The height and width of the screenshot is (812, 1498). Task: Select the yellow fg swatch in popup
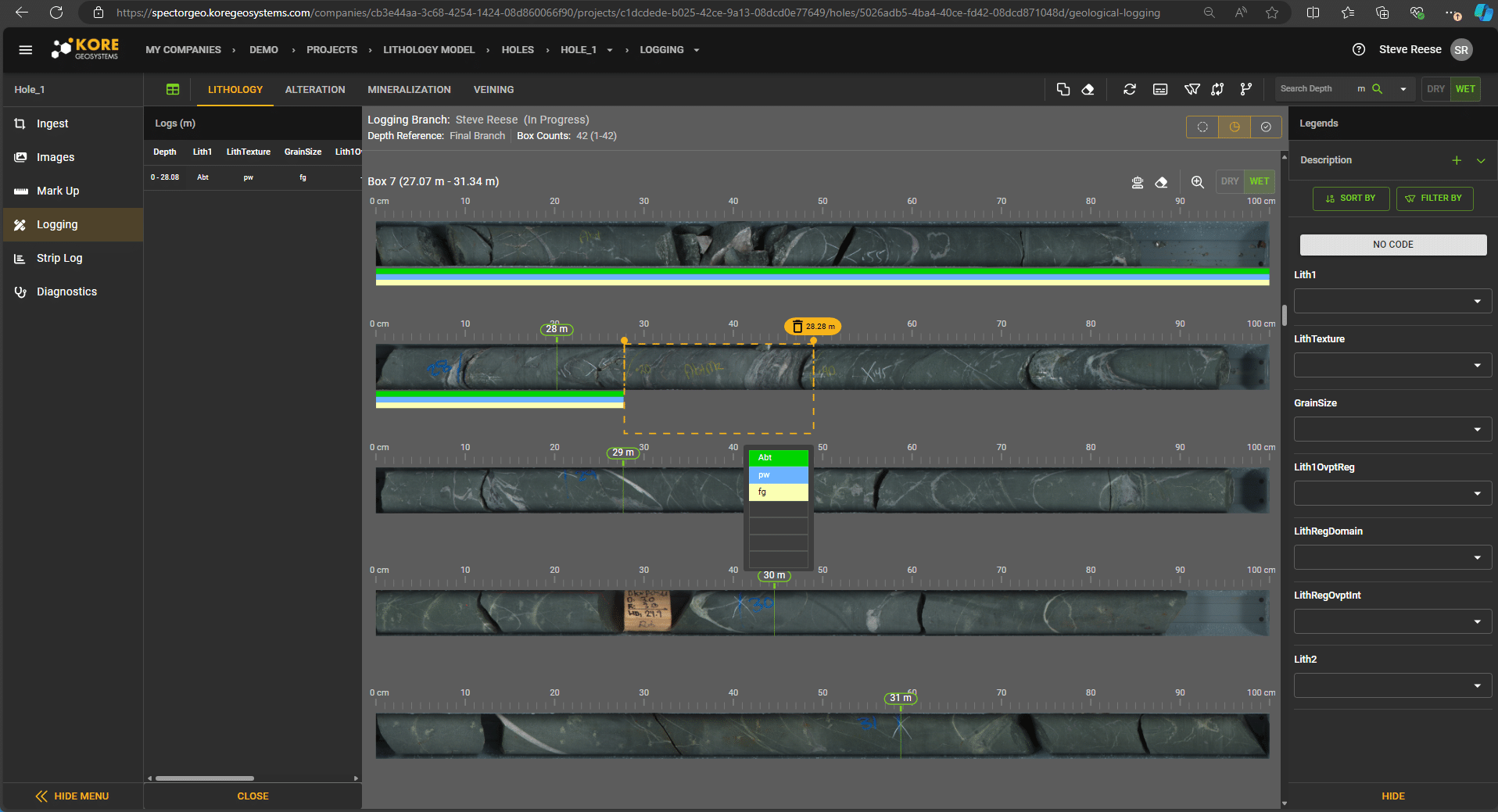click(x=779, y=492)
